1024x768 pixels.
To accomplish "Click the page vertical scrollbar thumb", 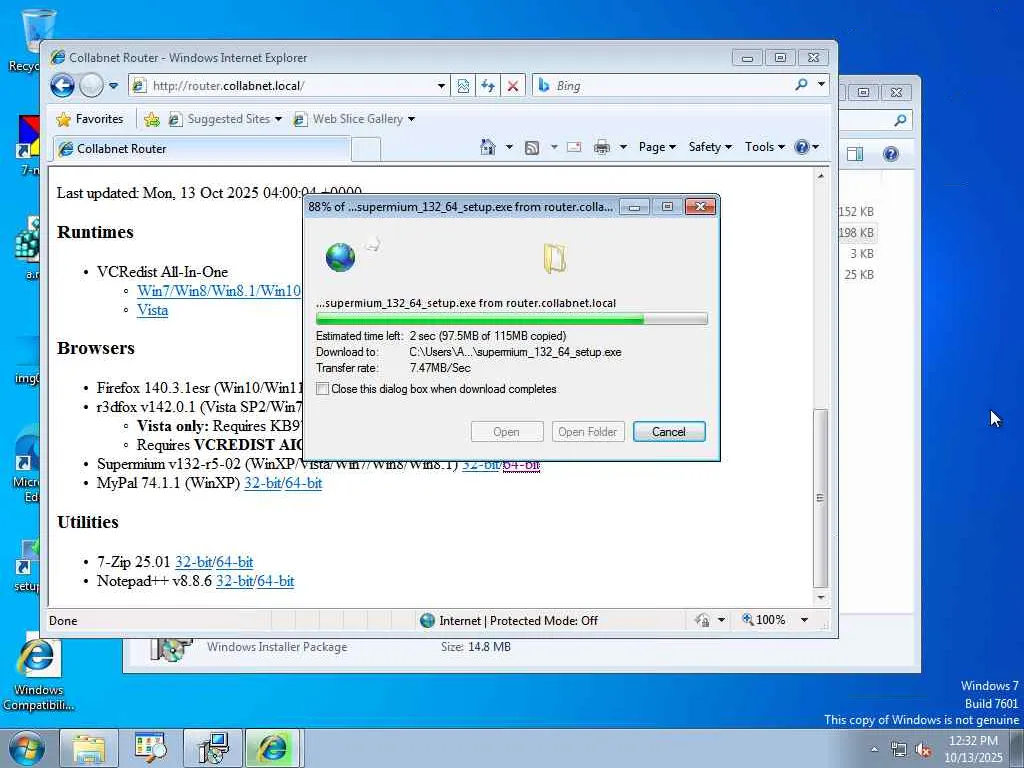I will 820,498.
